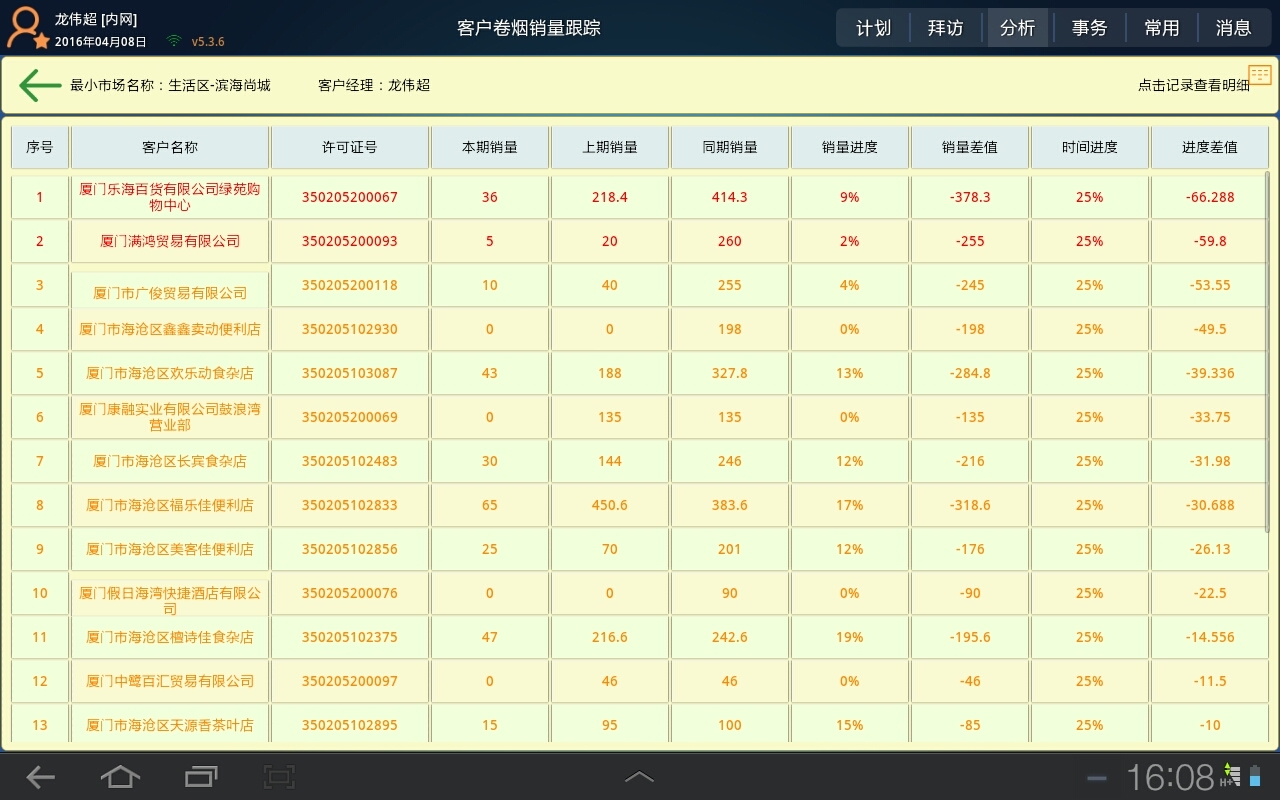Screen dimensions: 1280x800
Task: Select customer 厦门康融实业有限公司鼓浪湾营业部
Action: [170, 417]
